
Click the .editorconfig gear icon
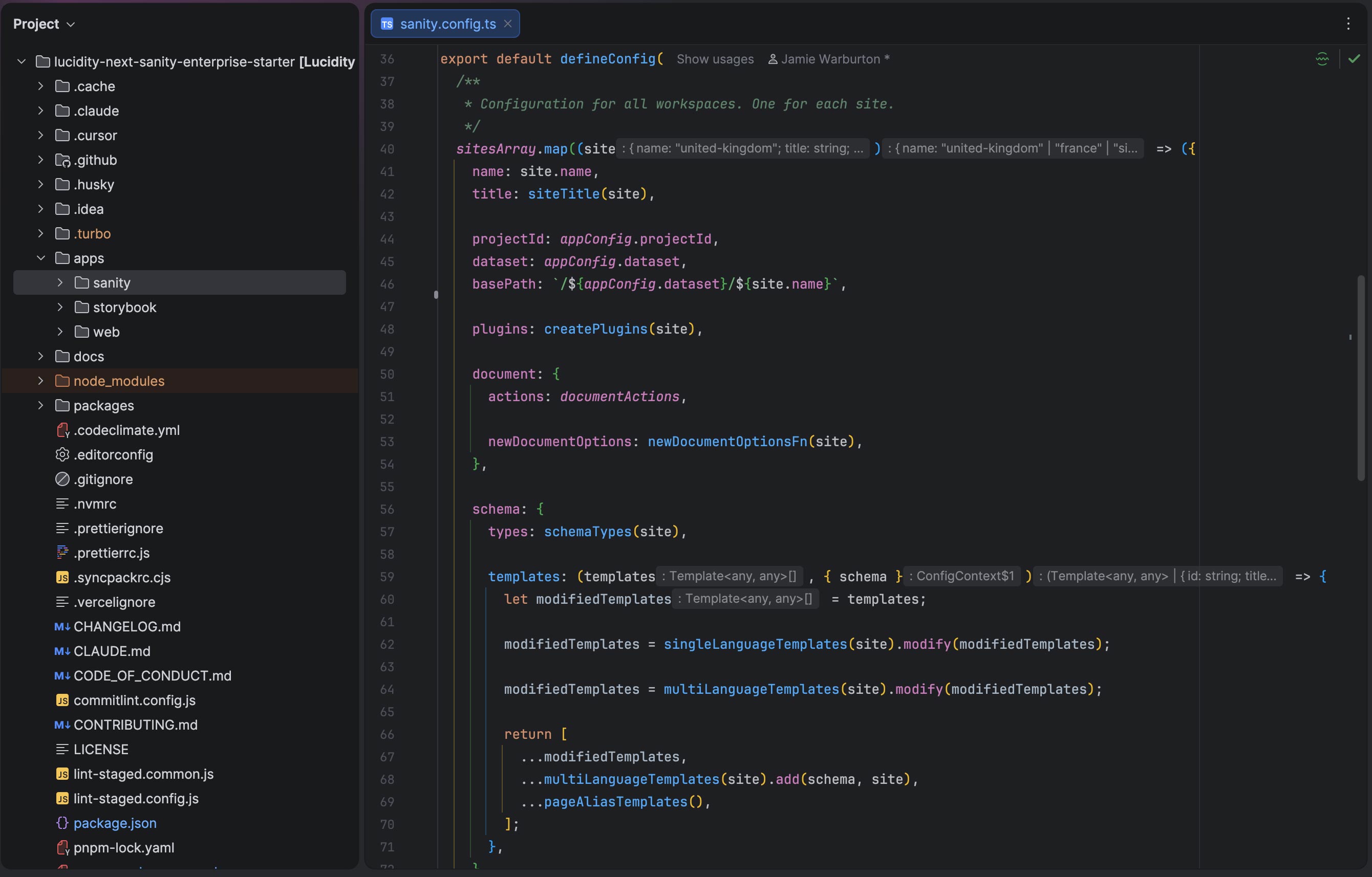point(62,454)
